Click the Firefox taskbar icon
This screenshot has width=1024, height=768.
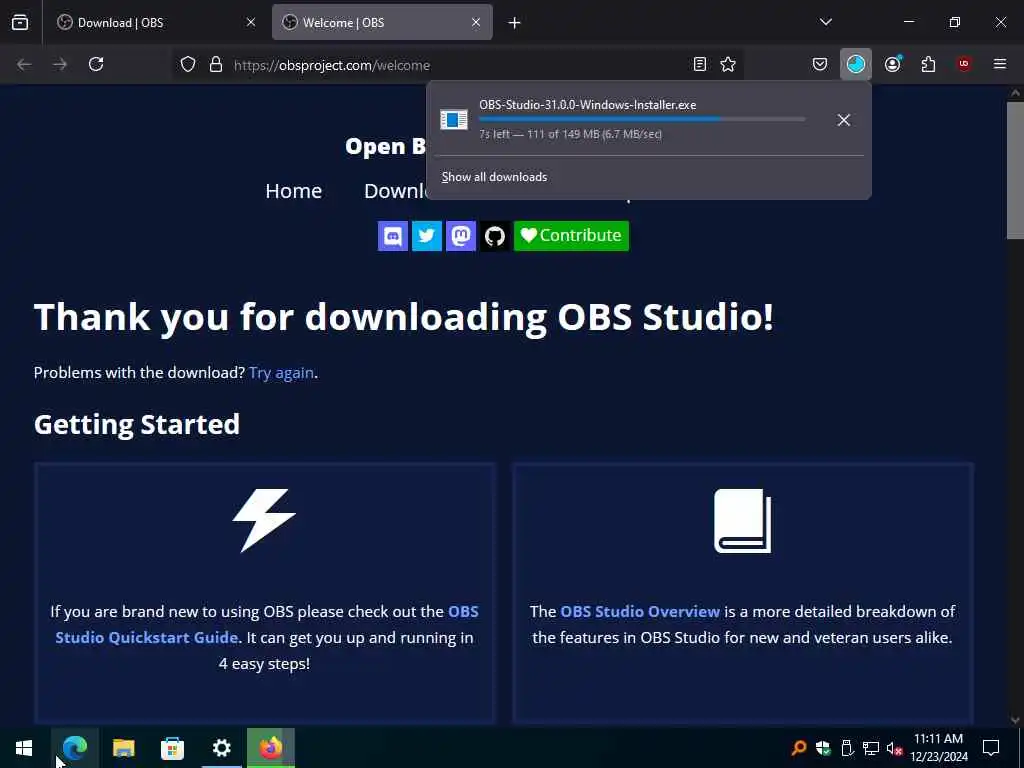point(271,748)
